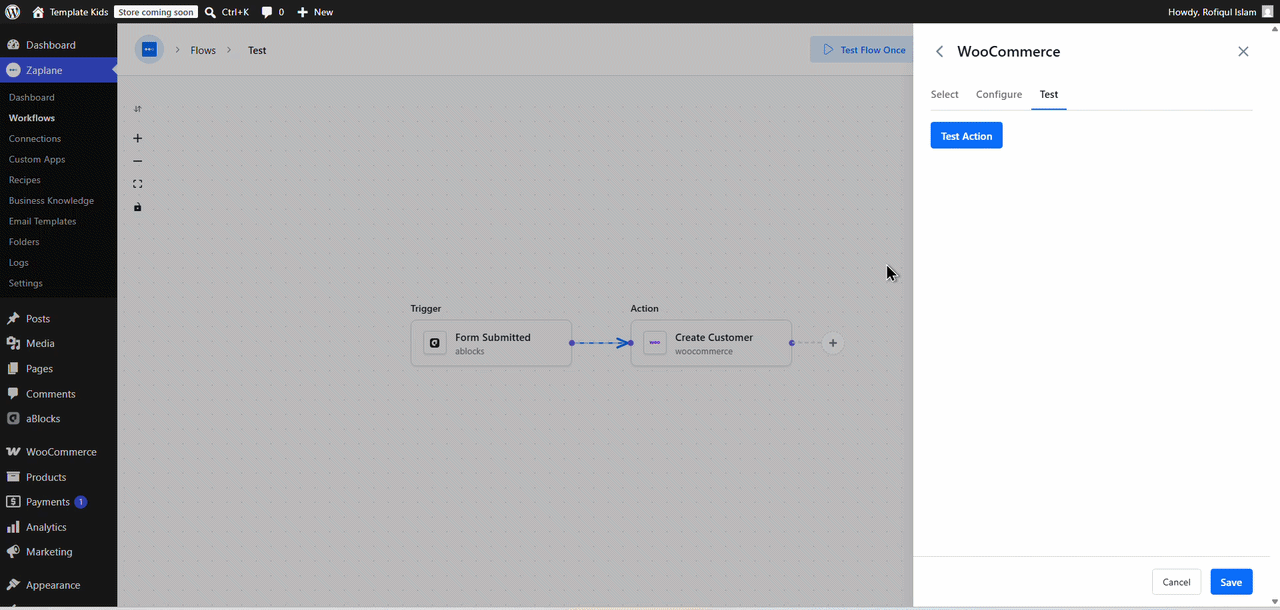
Task: Zoom in on the workflow canvas
Action: coord(138,138)
